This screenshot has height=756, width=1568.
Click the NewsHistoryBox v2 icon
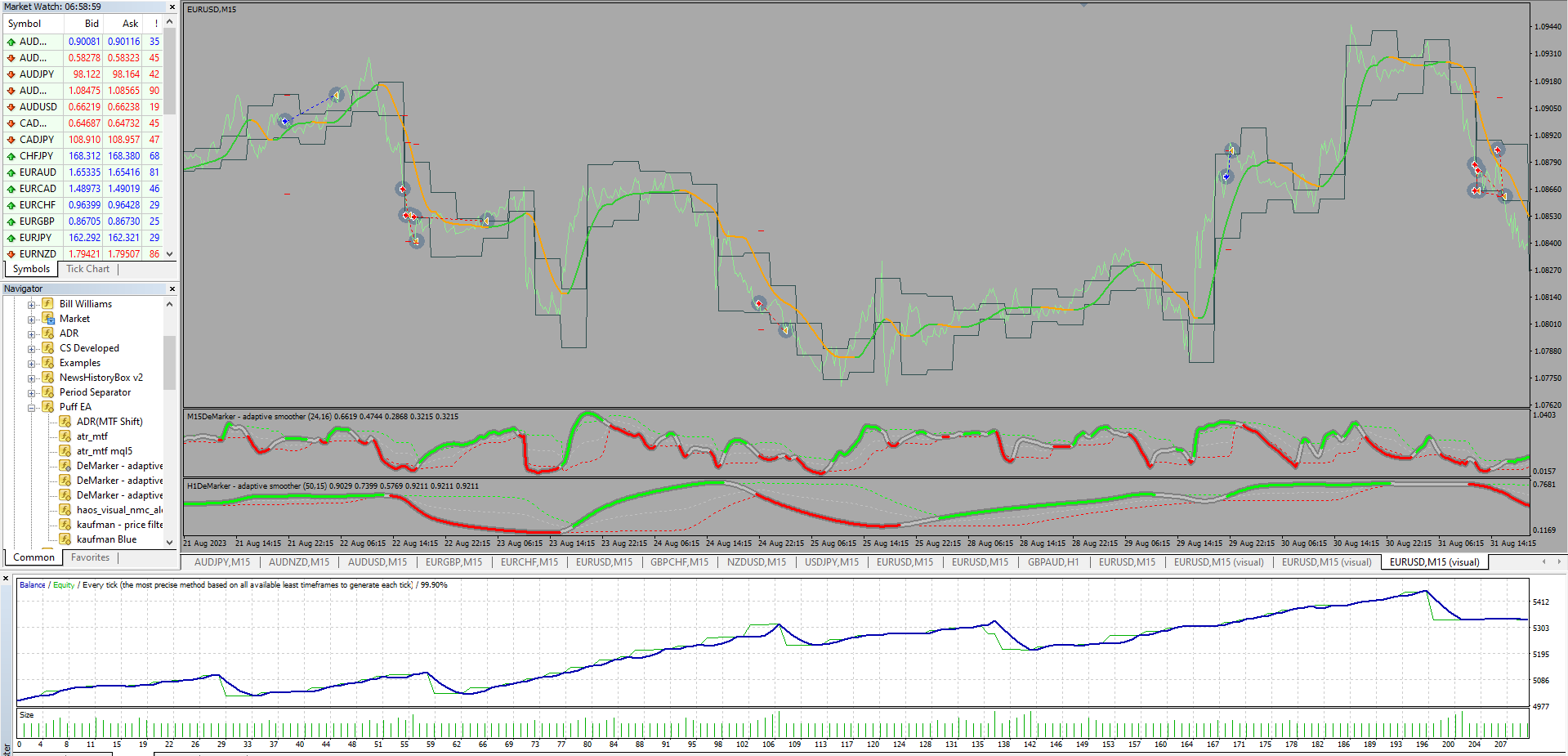point(48,378)
